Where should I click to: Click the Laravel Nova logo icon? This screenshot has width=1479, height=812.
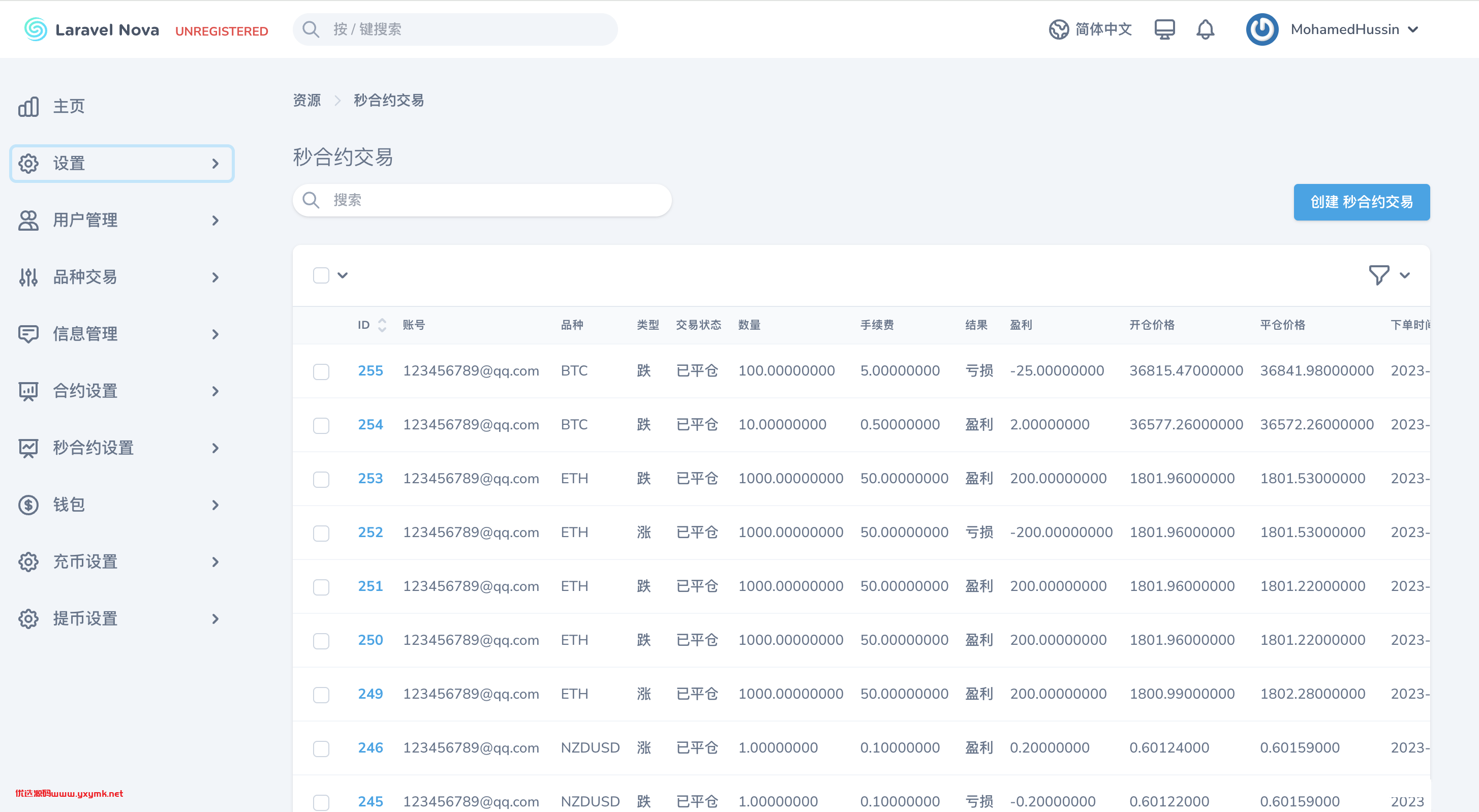[x=35, y=29]
